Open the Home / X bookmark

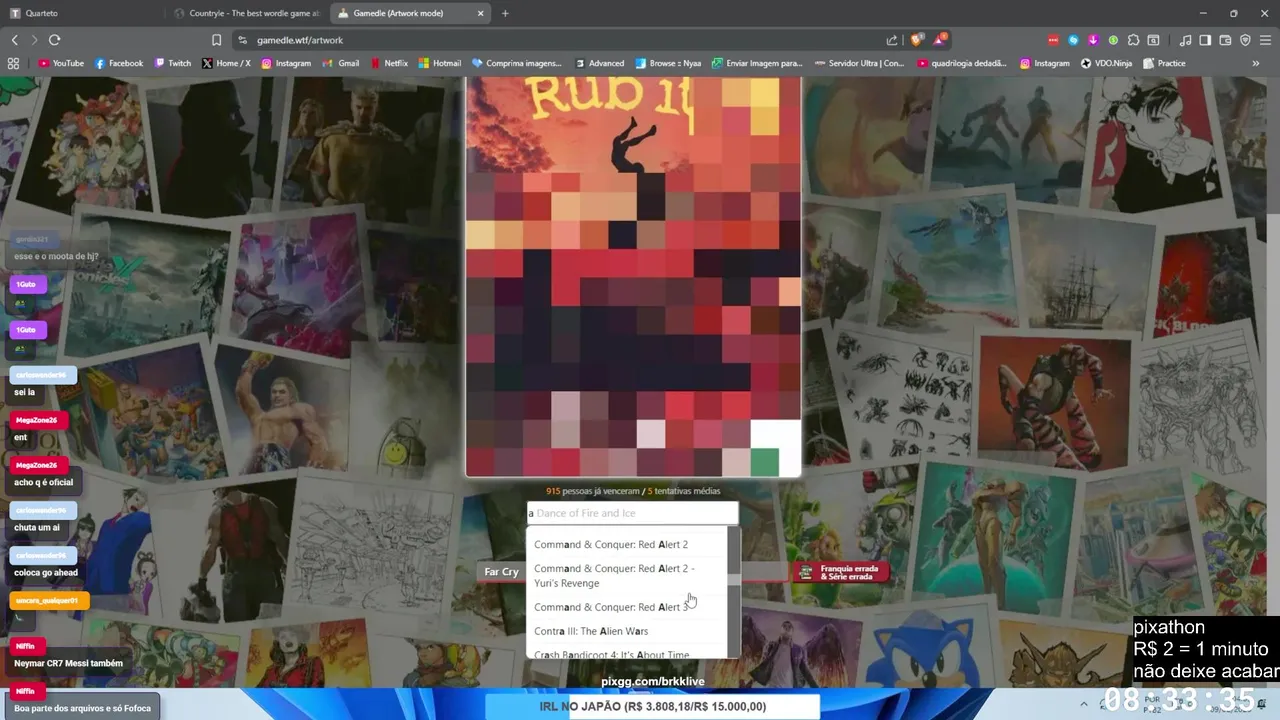[226, 63]
